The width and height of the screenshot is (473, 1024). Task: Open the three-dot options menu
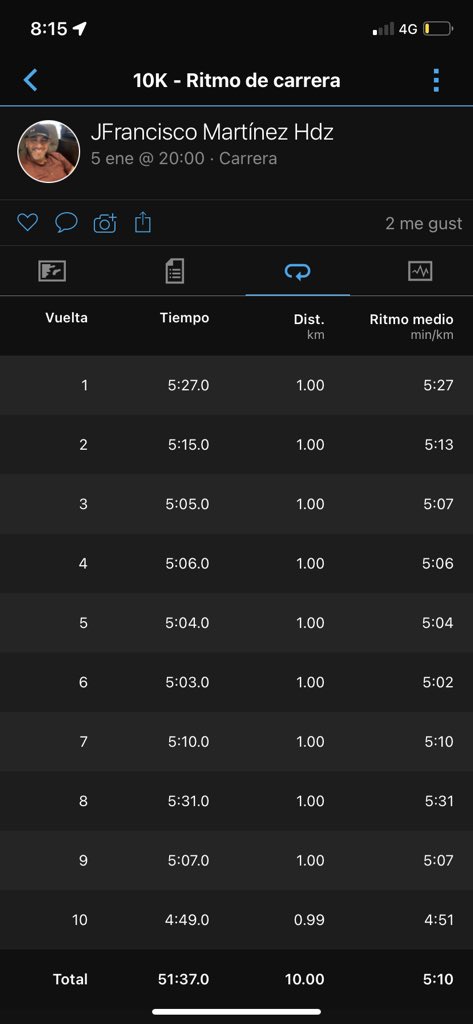(436, 80)
